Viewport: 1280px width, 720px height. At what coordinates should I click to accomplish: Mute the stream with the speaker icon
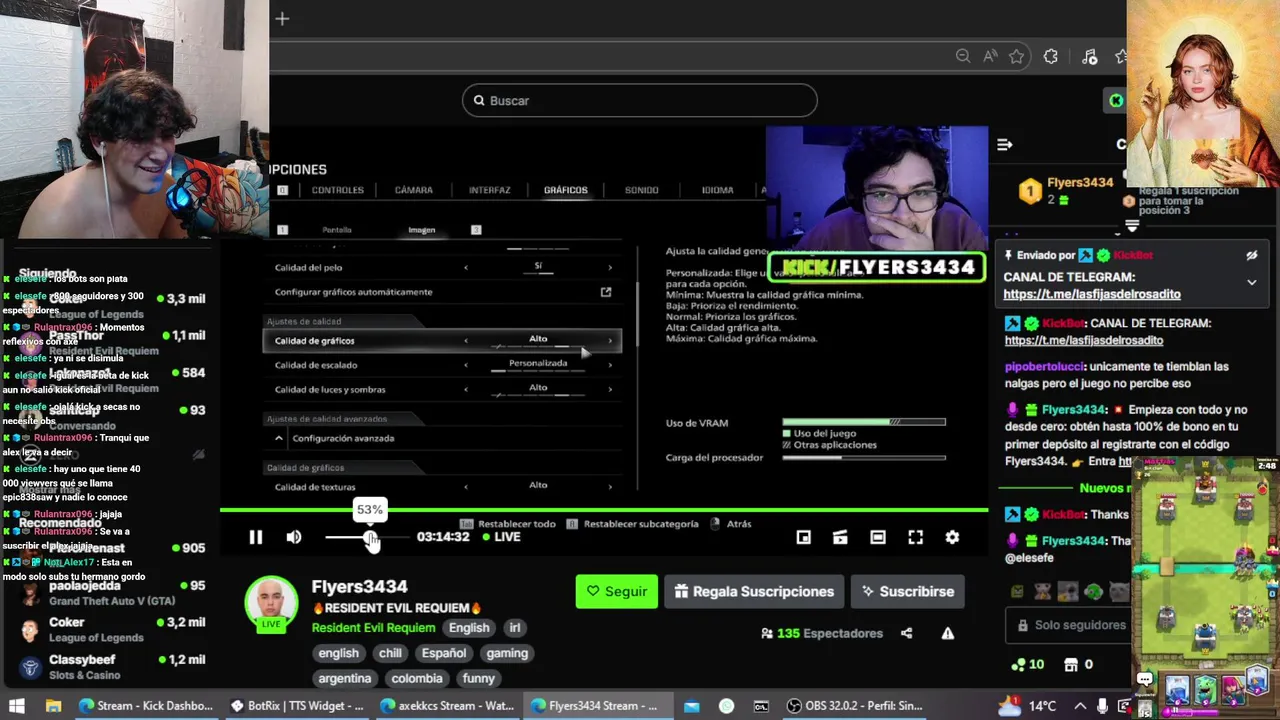coord(294,537)
